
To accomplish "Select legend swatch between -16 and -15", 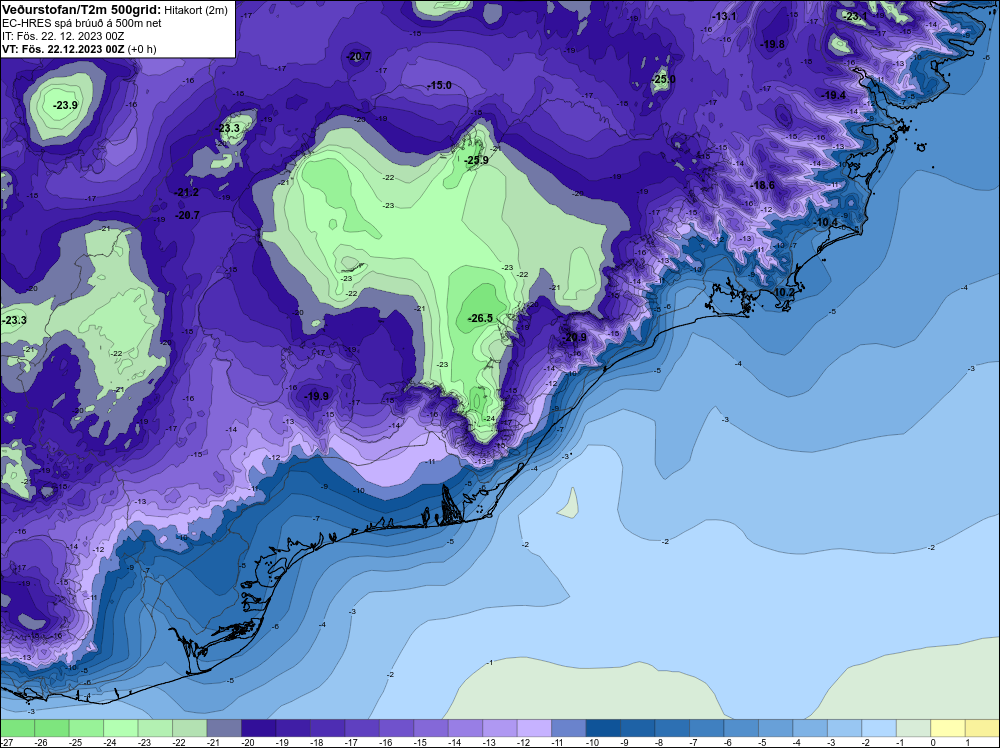I will (x=397, y=728).
